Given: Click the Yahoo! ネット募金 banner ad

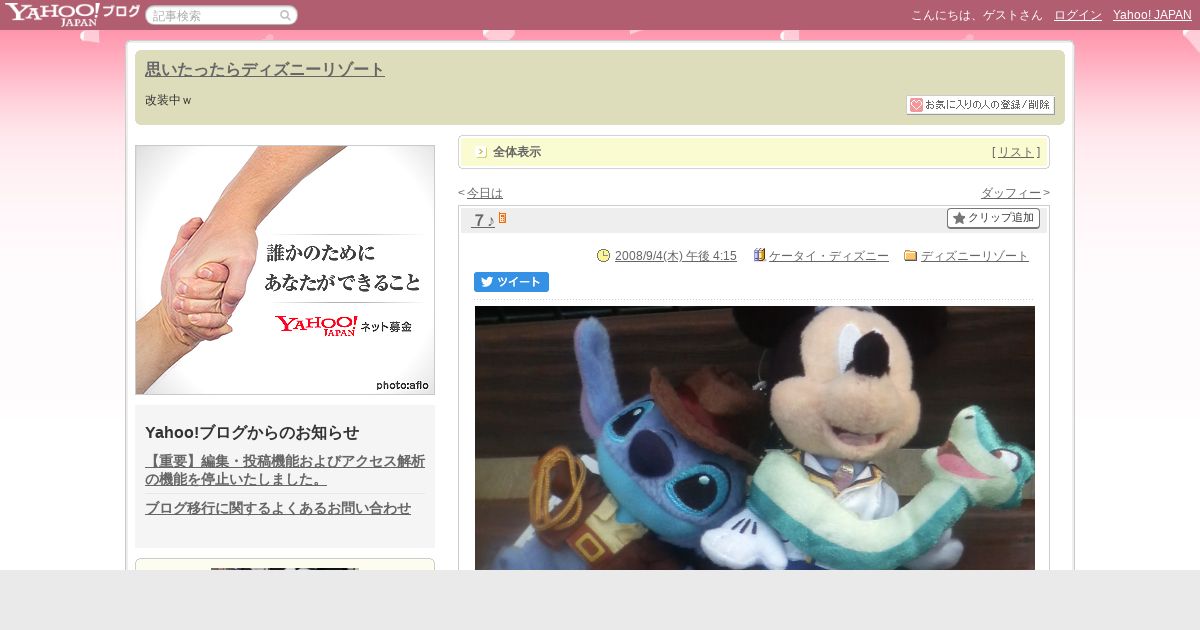Looking at the screenshot, I should (x=285, y=270).
